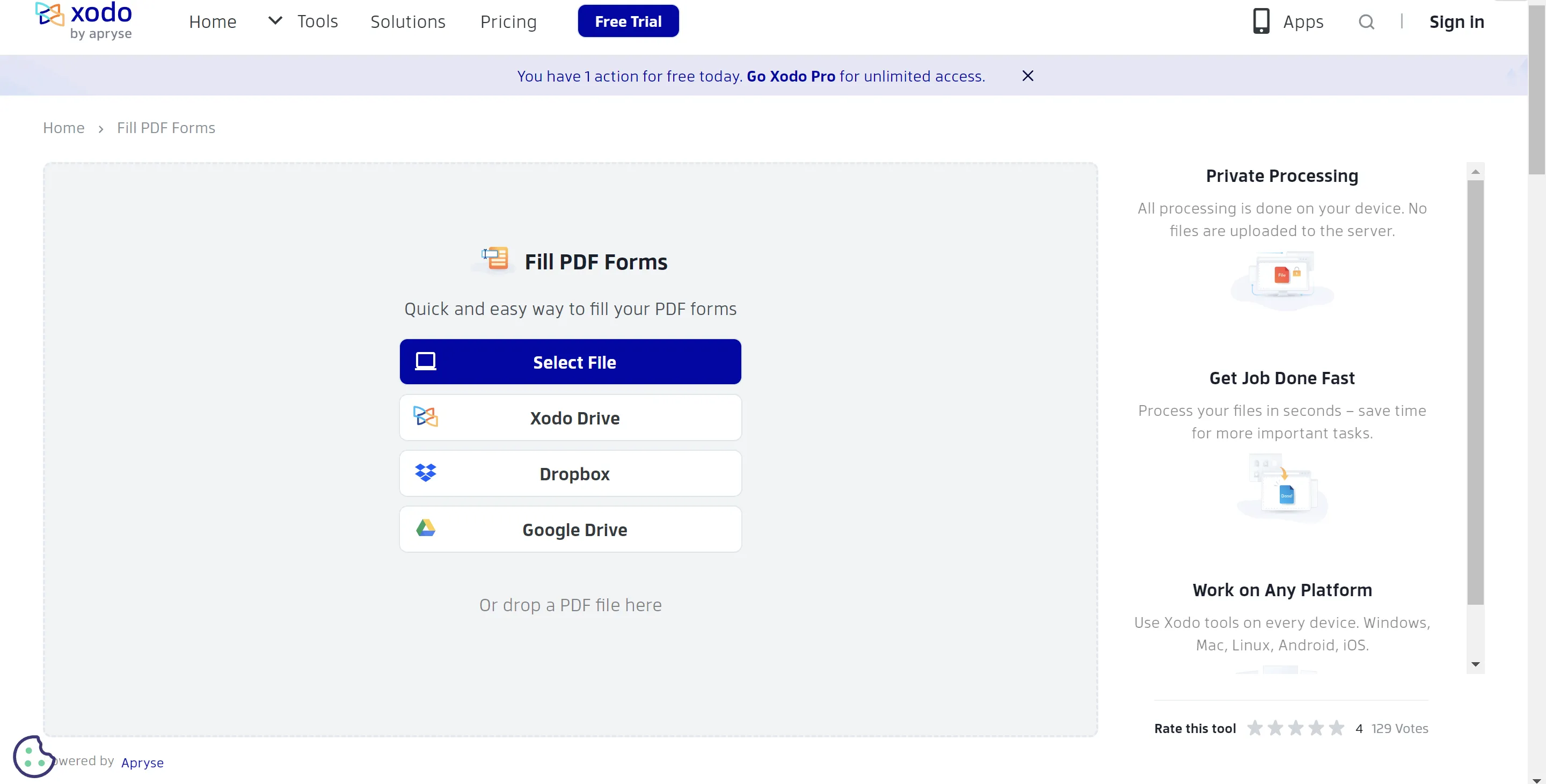Click the Free Trial button
Viewport: 1546px width, 784px height.
click(x=628, y=21)
